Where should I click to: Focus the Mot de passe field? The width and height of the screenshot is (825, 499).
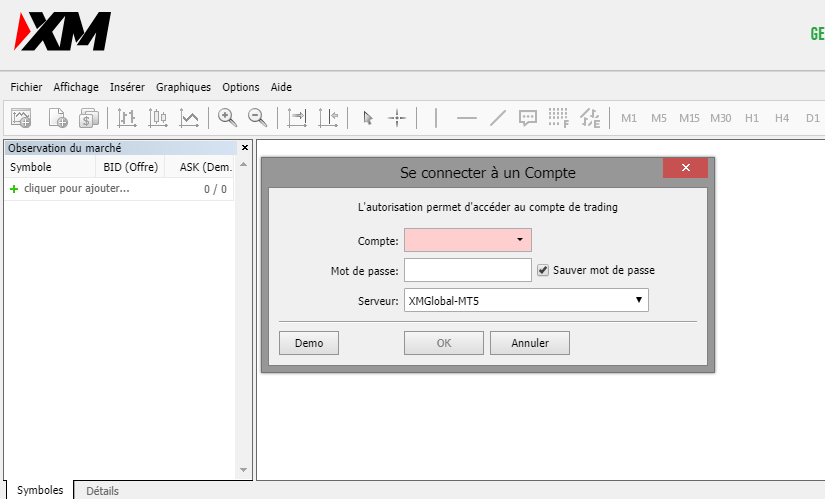coord(468,270)
